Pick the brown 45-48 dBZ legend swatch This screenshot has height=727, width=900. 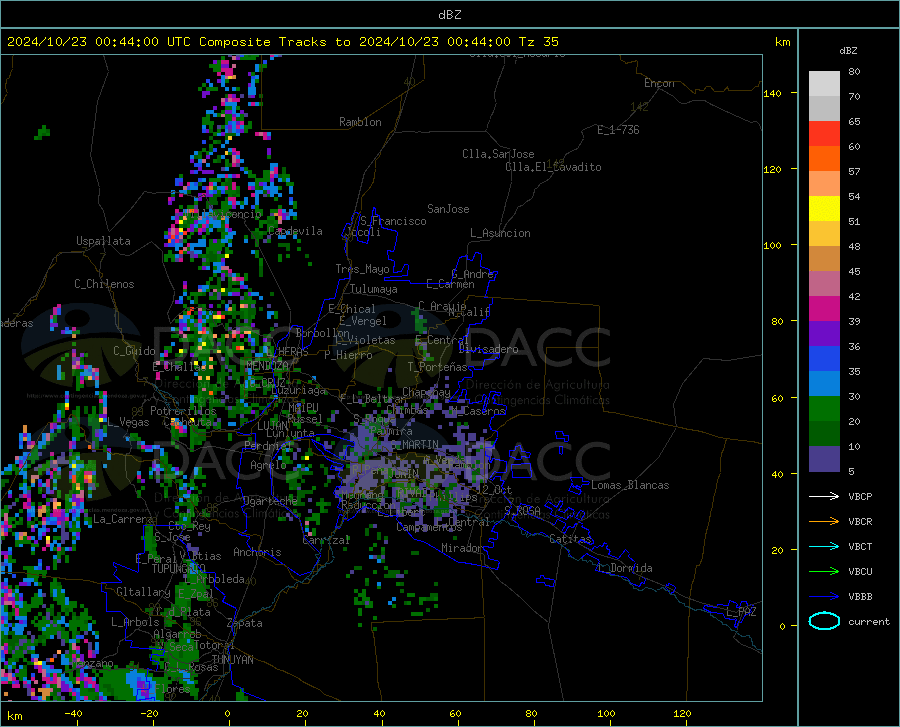(x=824, y=259)
